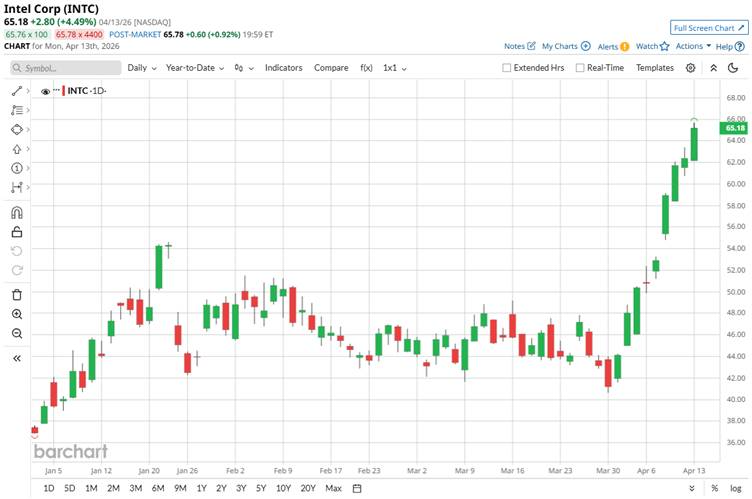Enable the Extended Hrs checkbox

506,68
